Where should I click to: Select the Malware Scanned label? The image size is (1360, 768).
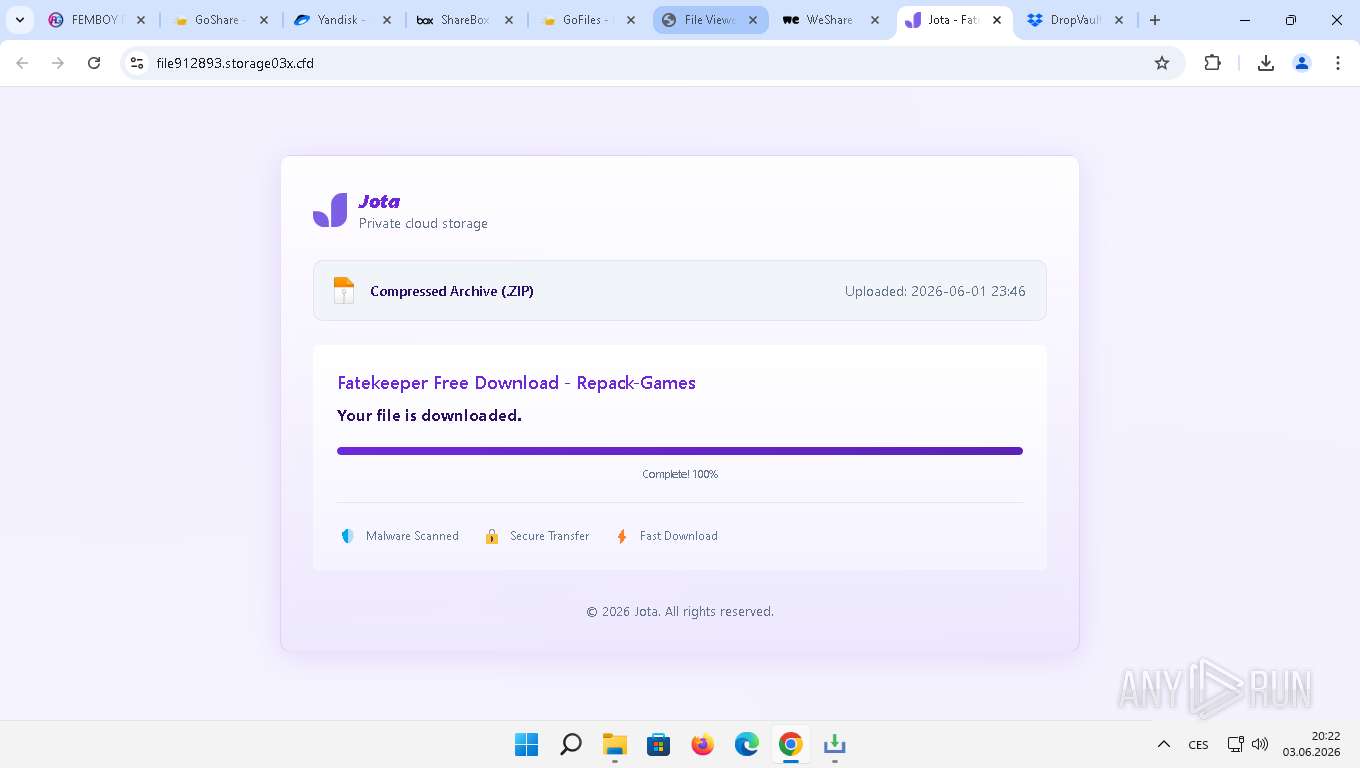tap(412, 536)
